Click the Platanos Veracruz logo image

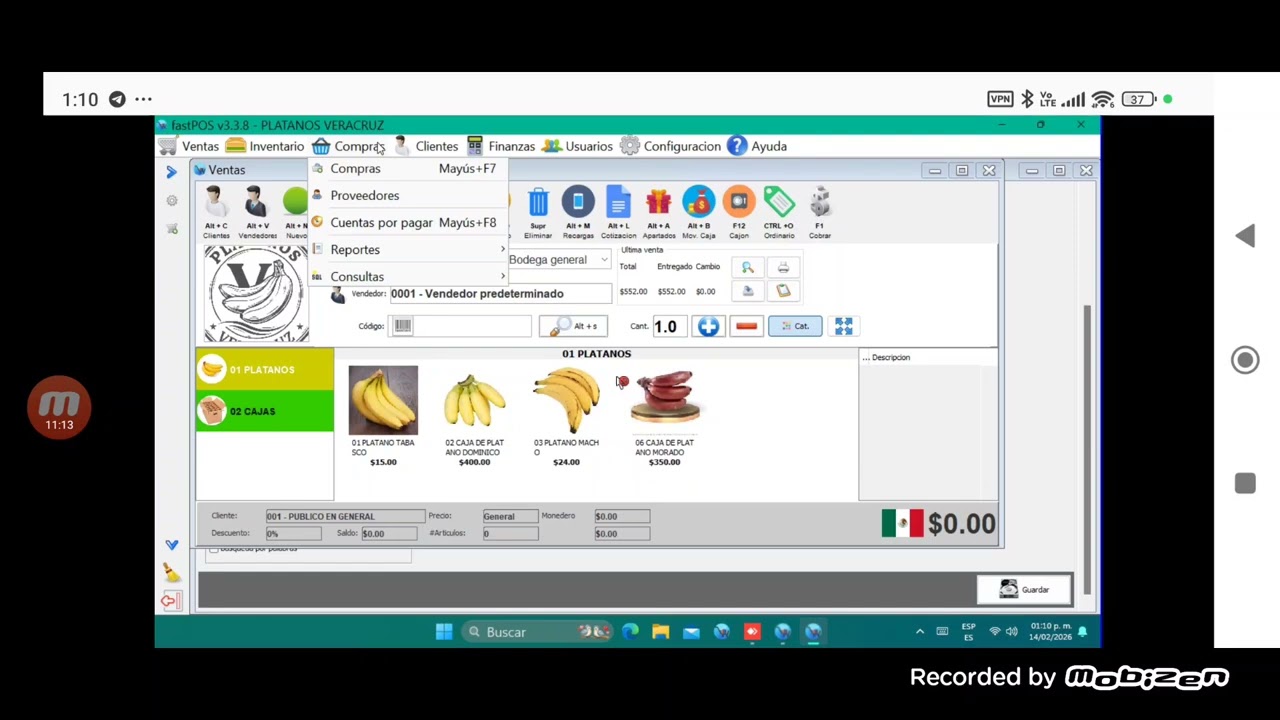256,294
